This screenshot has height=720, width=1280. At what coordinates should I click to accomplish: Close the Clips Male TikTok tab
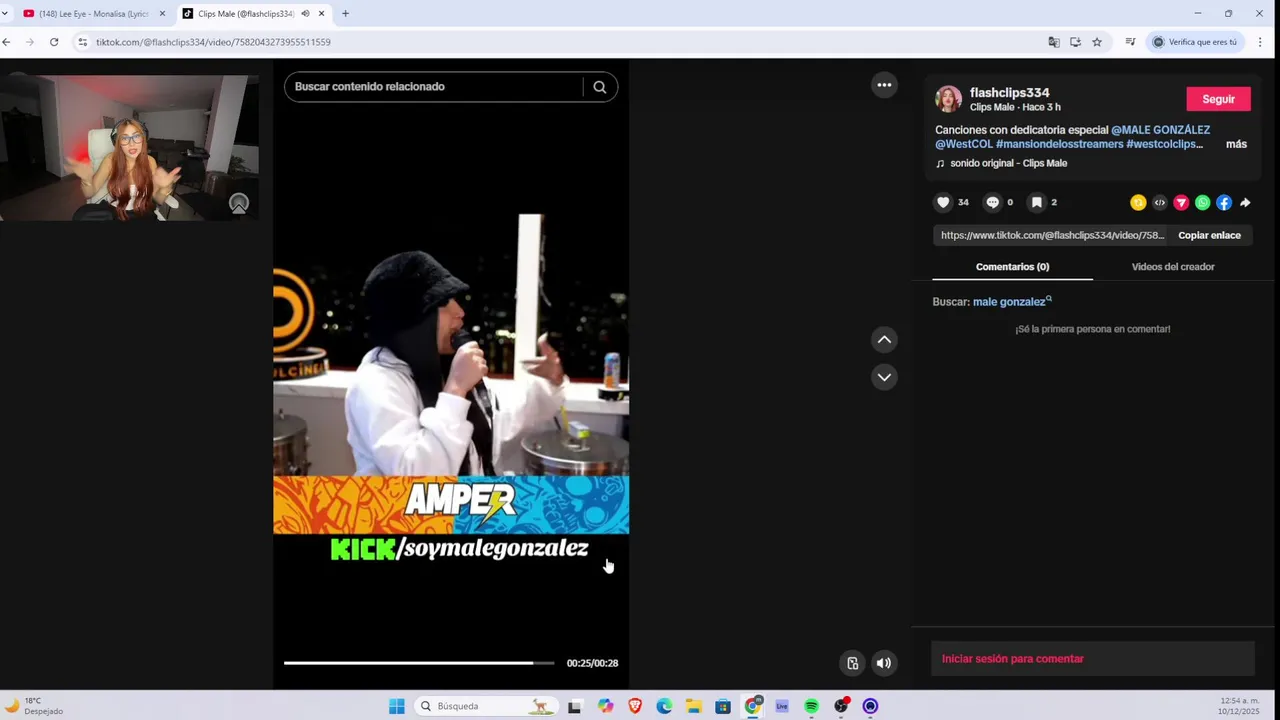click(321, 14)
